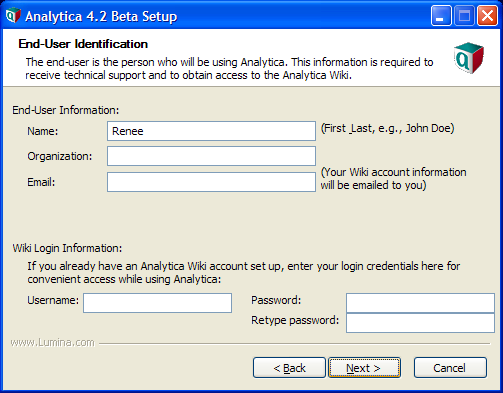
Task: Minimize the Analytica 4.2 Beta Setup window
Action: [441, 16]
